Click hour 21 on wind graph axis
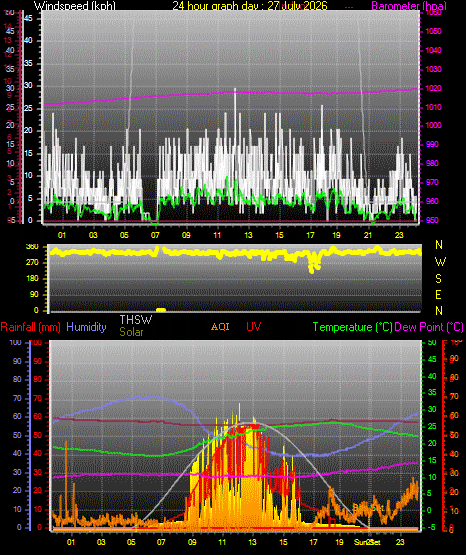The height and width of the screenshot is (555, 466). 368,235
